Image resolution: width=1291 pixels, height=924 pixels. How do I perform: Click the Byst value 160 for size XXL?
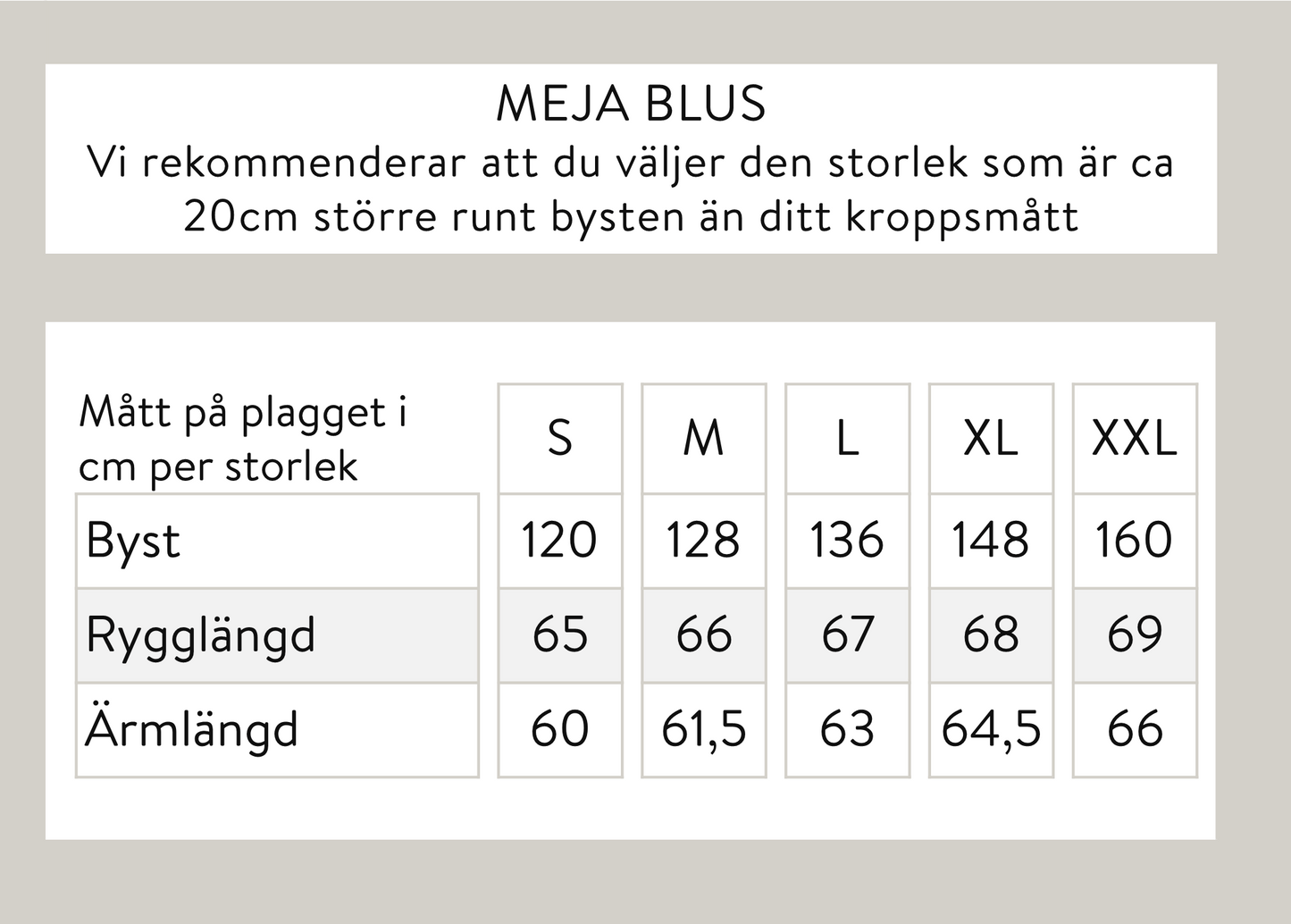pos(1135,541)
